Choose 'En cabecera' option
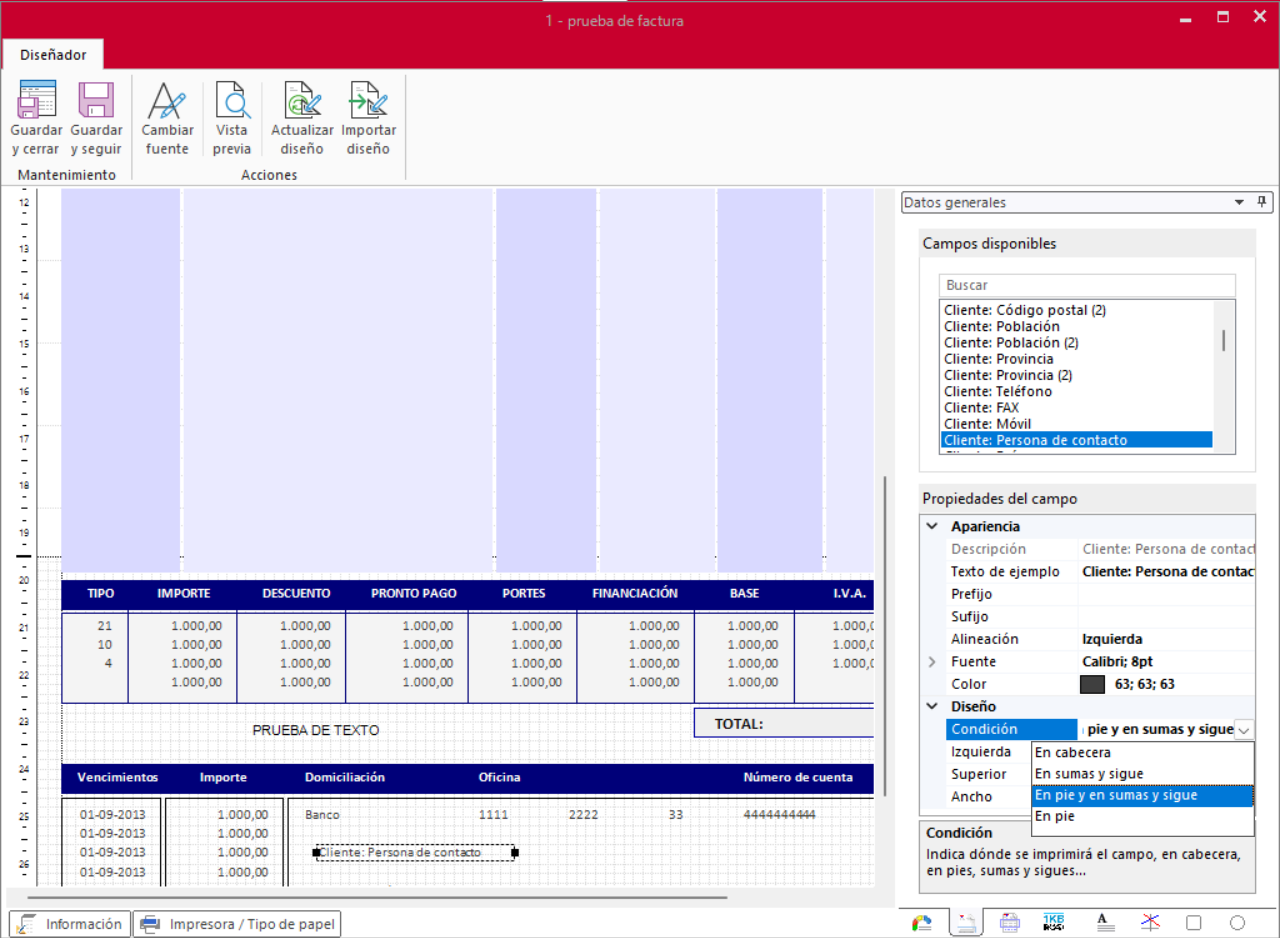The height and width of the screenshot is (938, 1280). 1142,753
